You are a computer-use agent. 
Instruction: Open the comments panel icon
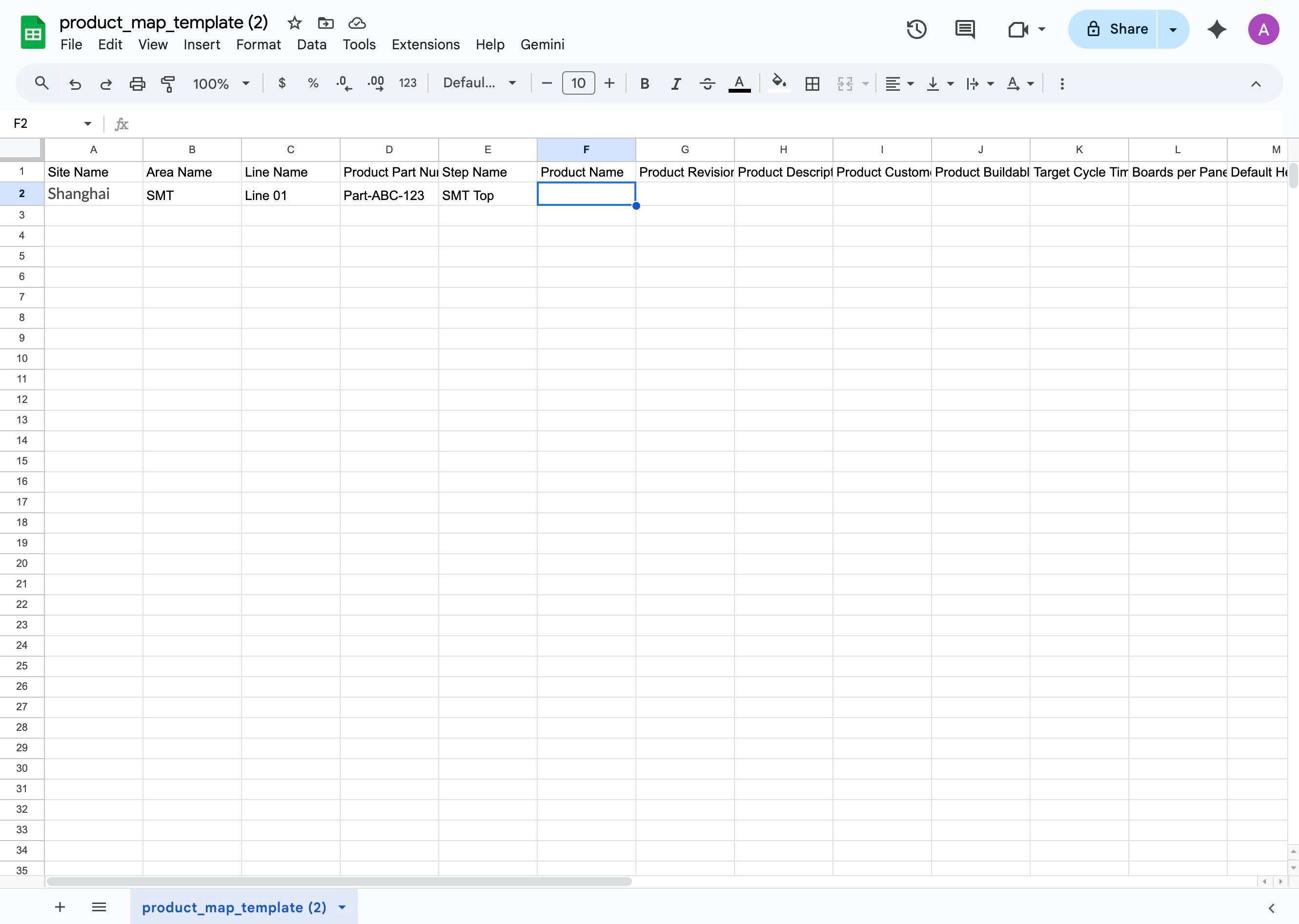pos(964,29)
